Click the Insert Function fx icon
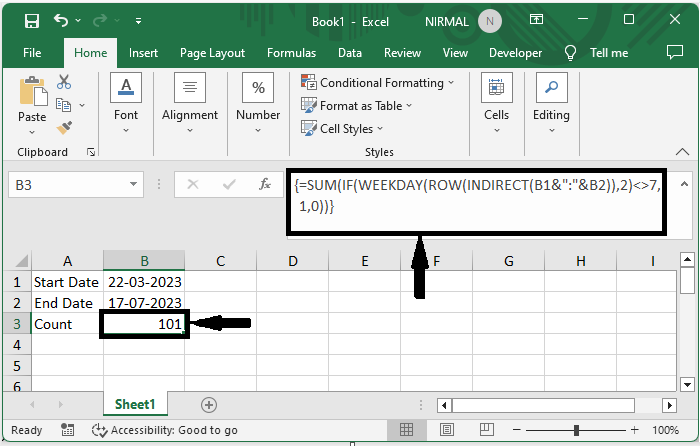The height and width of the screenshot is (446, 700). pyautogui.click(x=265, y=184)
